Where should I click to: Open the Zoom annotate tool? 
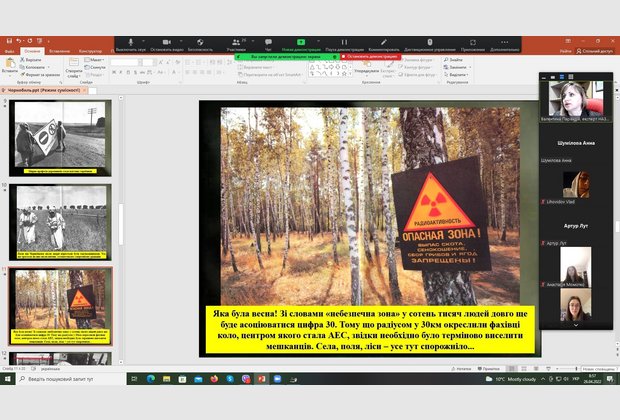coord(384,43)
